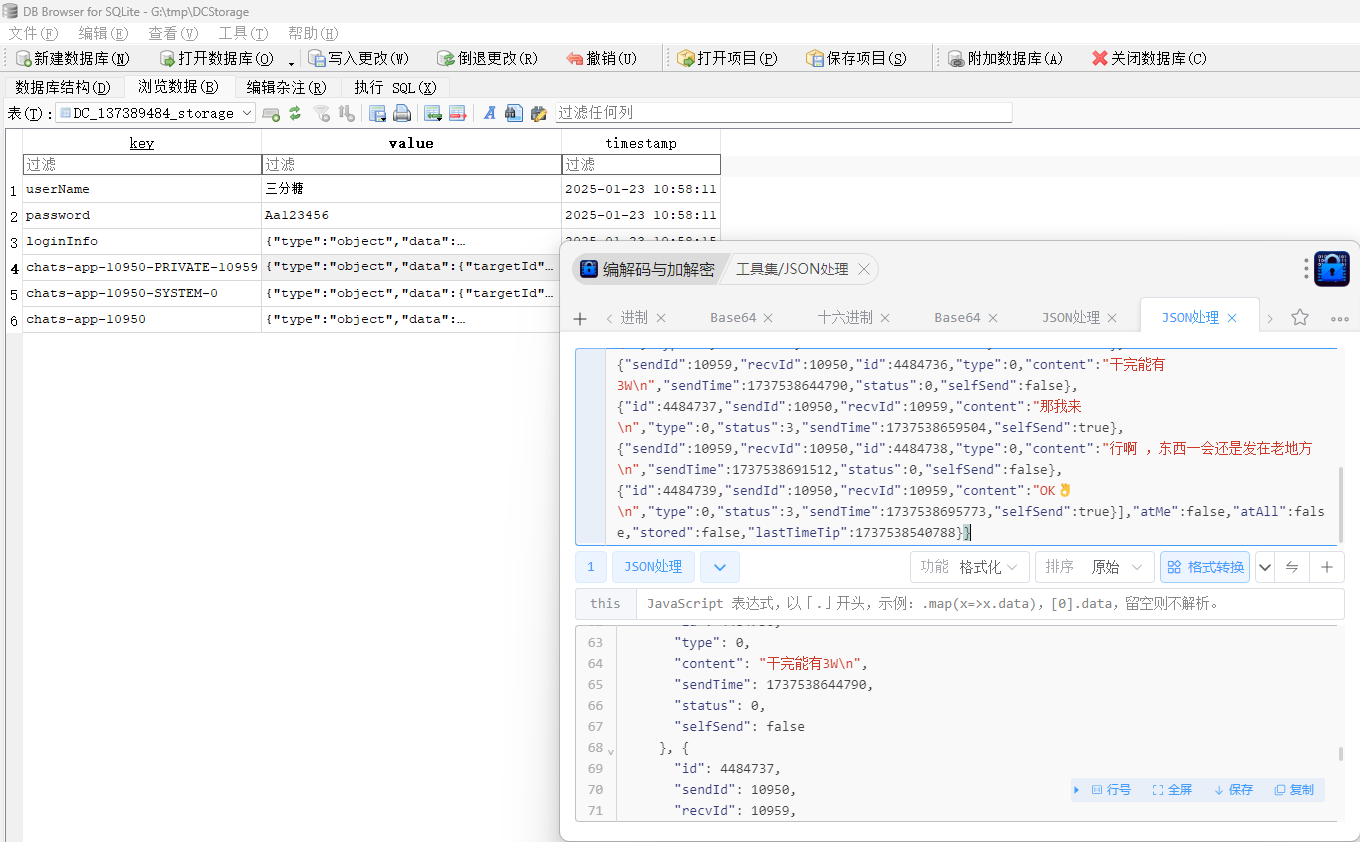Click the 过滤任何列 filter input field
Screen dimensions: 1360x842
pyautogui.click(x=782, y=113)
